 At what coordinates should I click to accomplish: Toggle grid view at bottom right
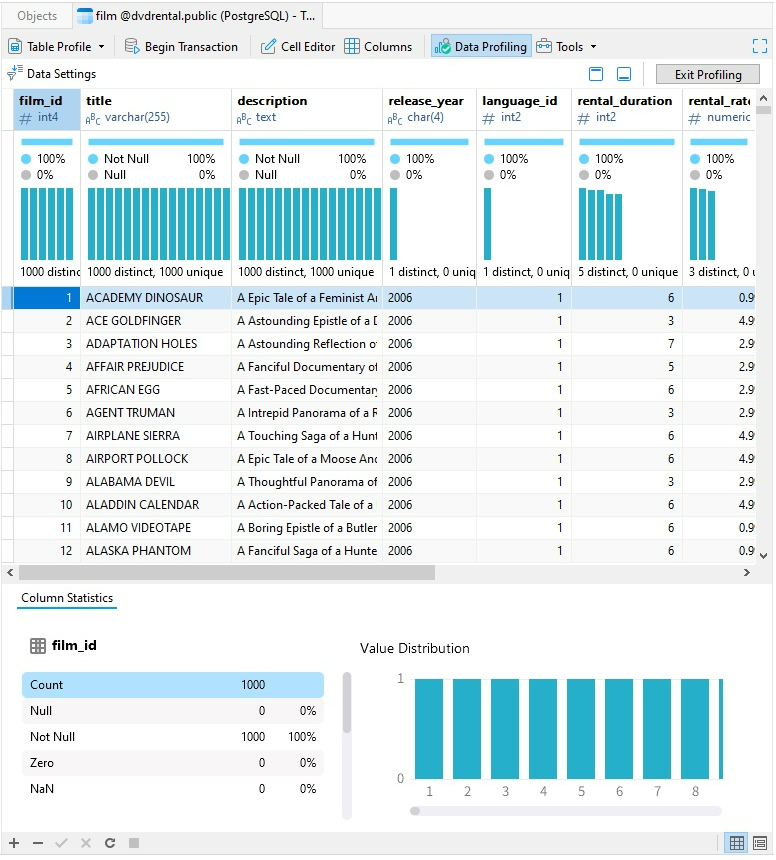(737, 843)
